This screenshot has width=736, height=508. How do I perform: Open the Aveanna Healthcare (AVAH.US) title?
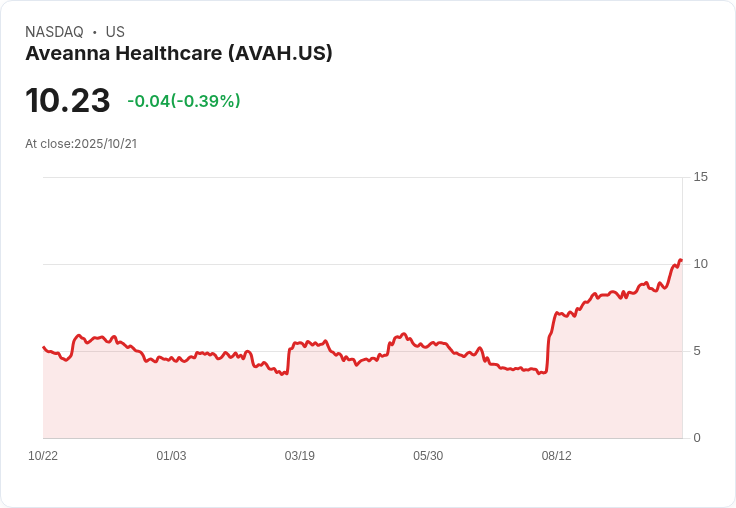click(178, 54)
